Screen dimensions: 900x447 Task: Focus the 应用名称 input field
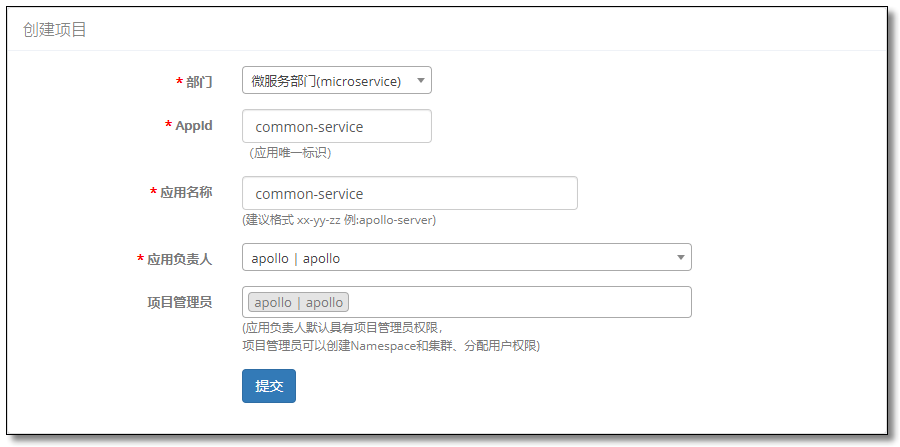point(409,193)
